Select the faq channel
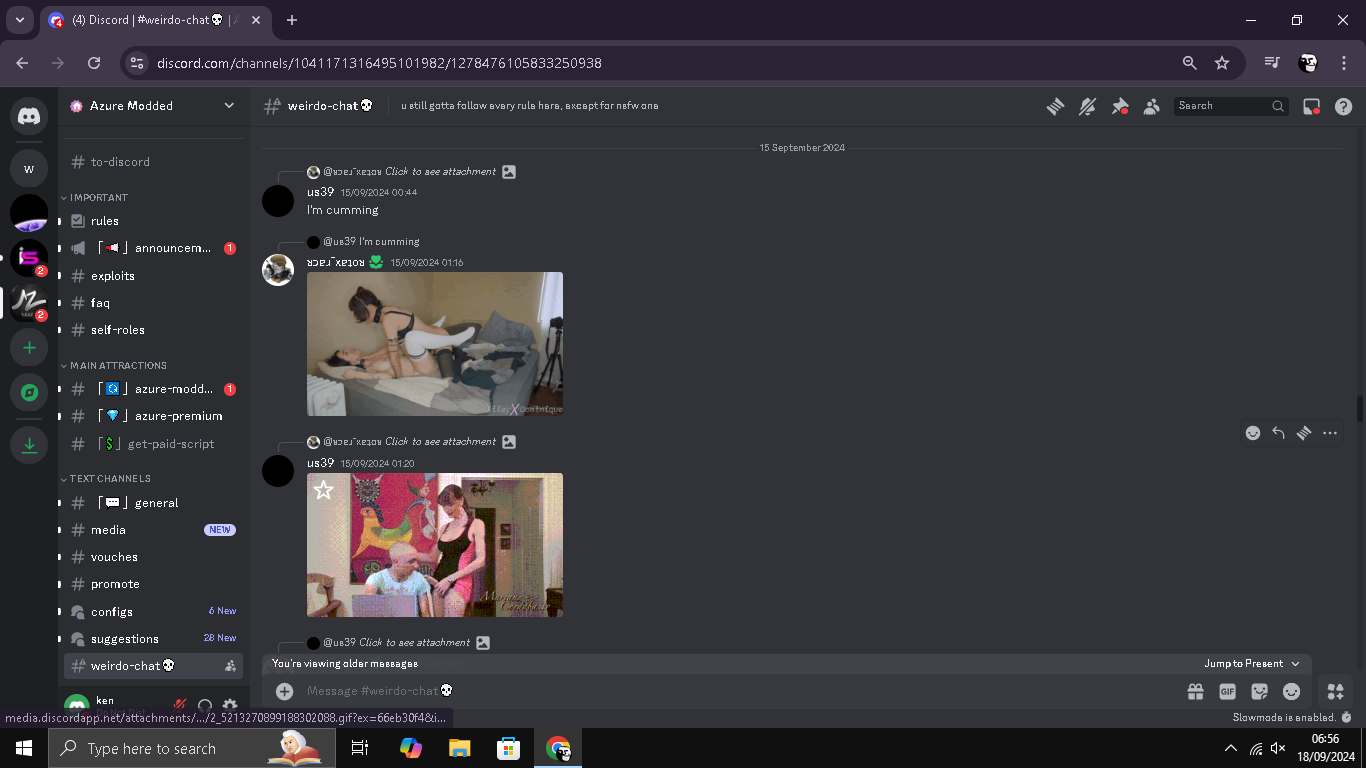Viewport: 1366px width, 768px height. click(153, 303)
